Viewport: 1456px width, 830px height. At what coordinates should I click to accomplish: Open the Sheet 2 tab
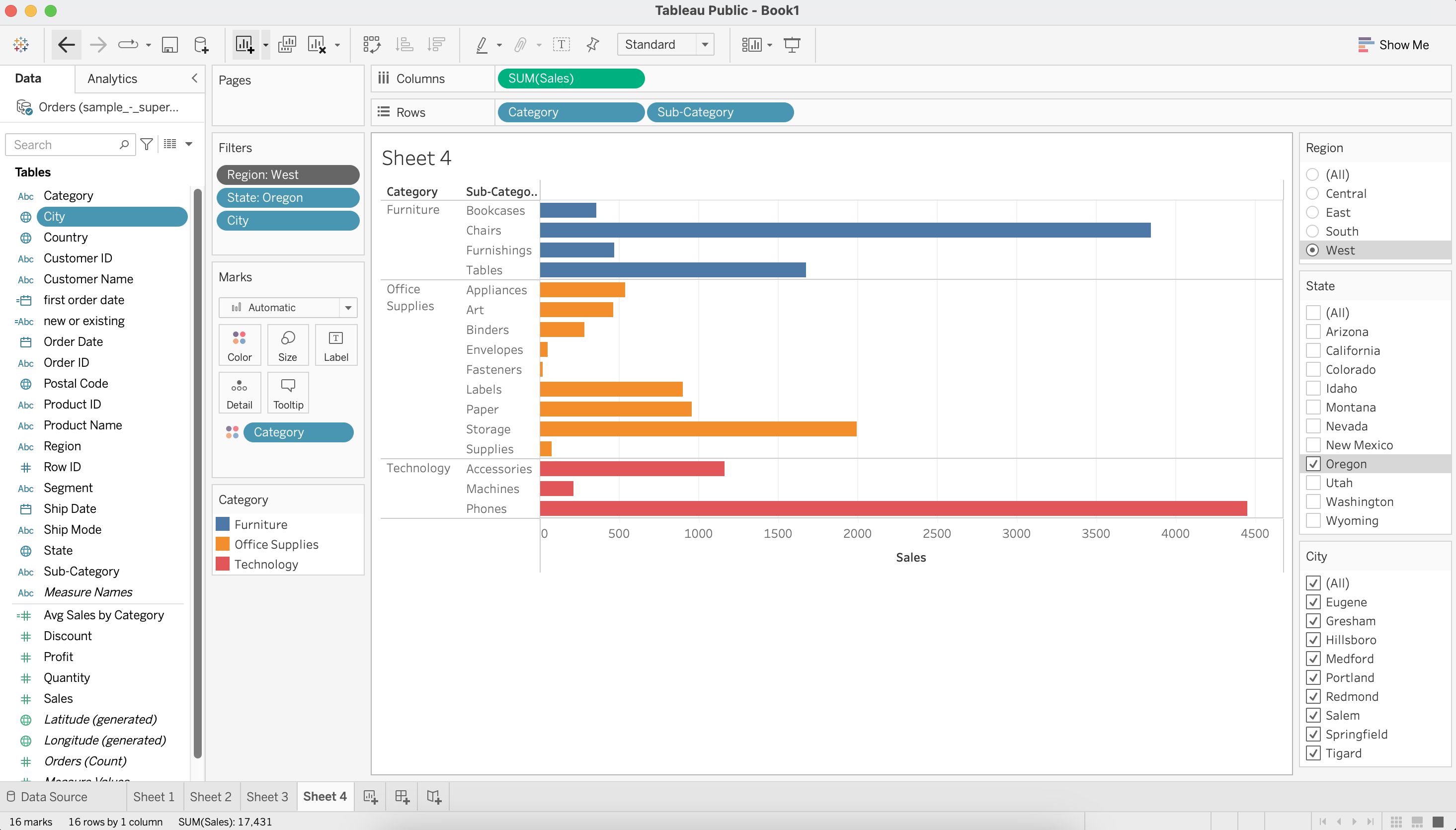tap(210, 797)
